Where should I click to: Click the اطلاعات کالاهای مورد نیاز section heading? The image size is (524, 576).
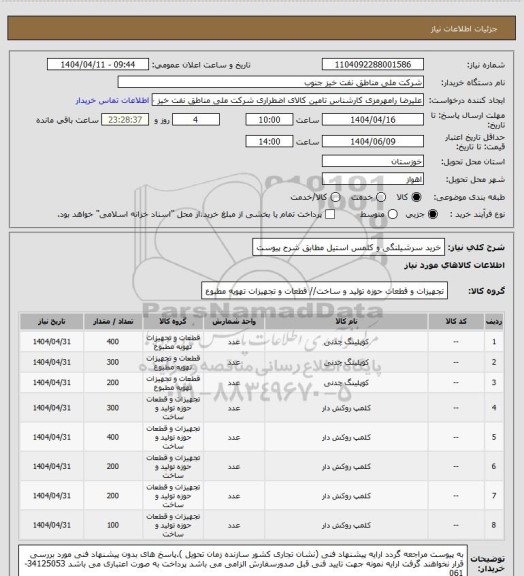pyautogui.click(x=455, y=265)
